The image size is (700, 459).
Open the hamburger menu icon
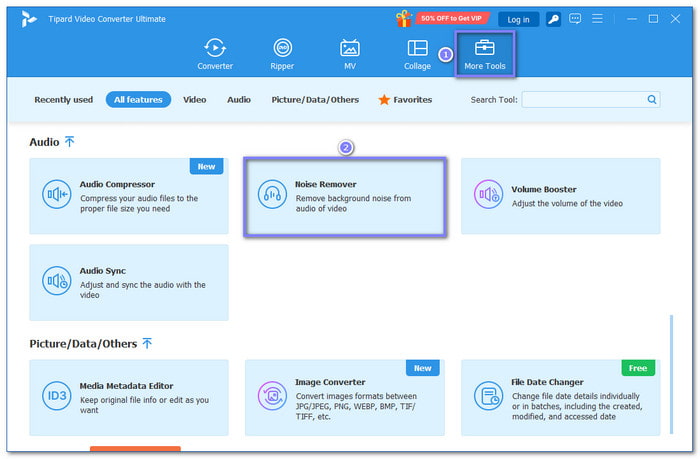(597, 19)
